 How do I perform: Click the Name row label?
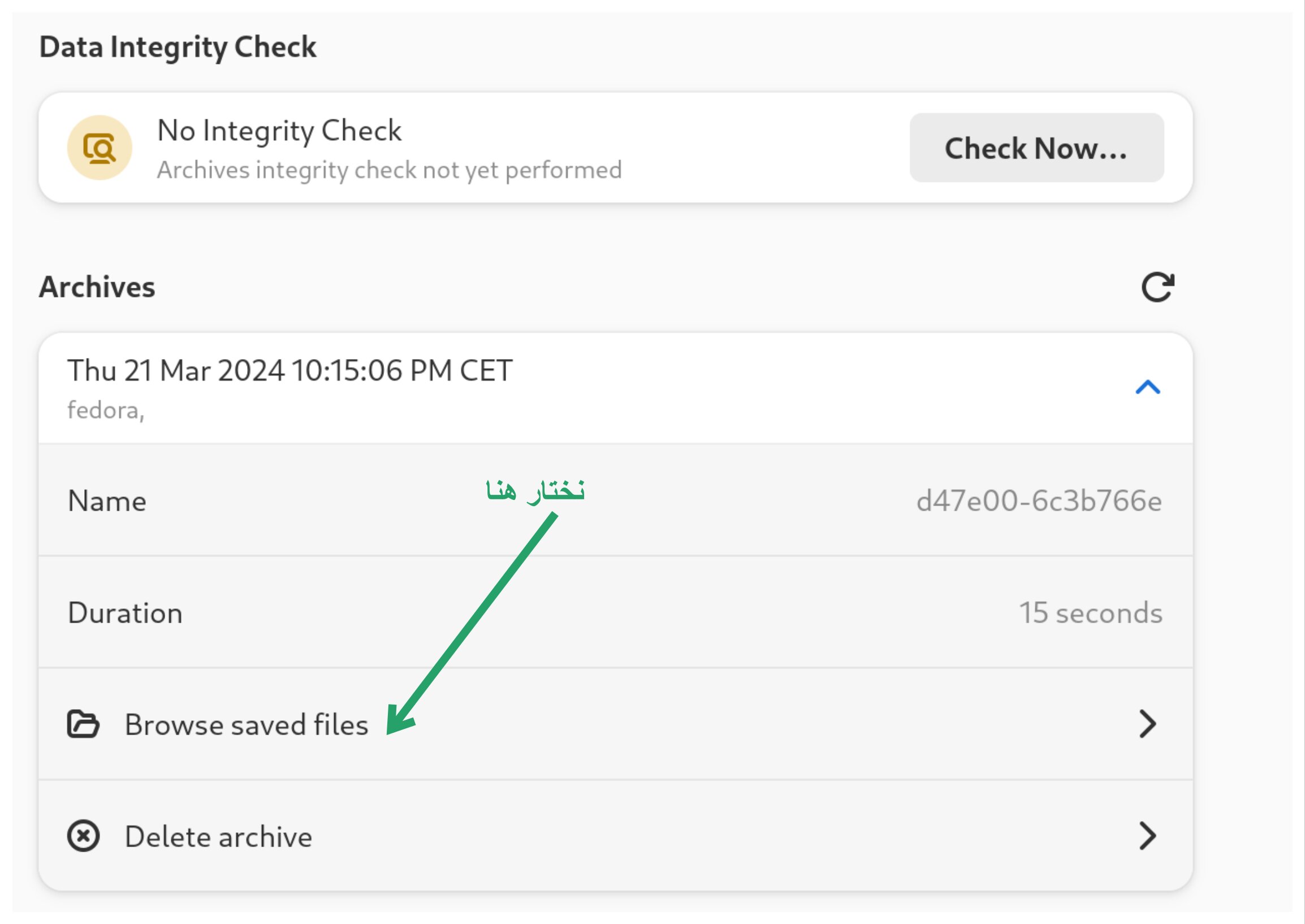(107, 501)
